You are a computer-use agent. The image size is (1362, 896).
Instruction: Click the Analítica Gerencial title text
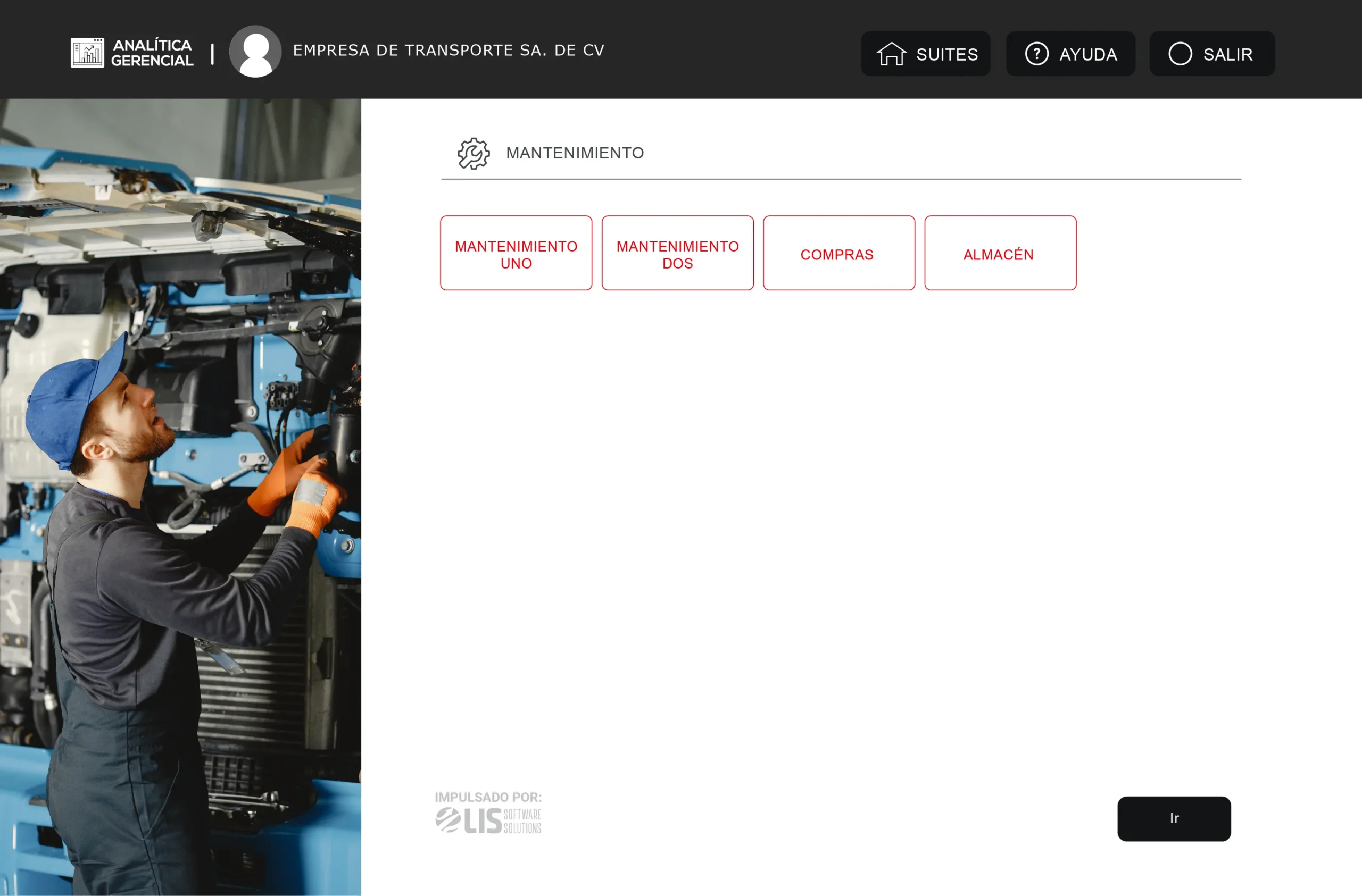[x=152, y=53]
